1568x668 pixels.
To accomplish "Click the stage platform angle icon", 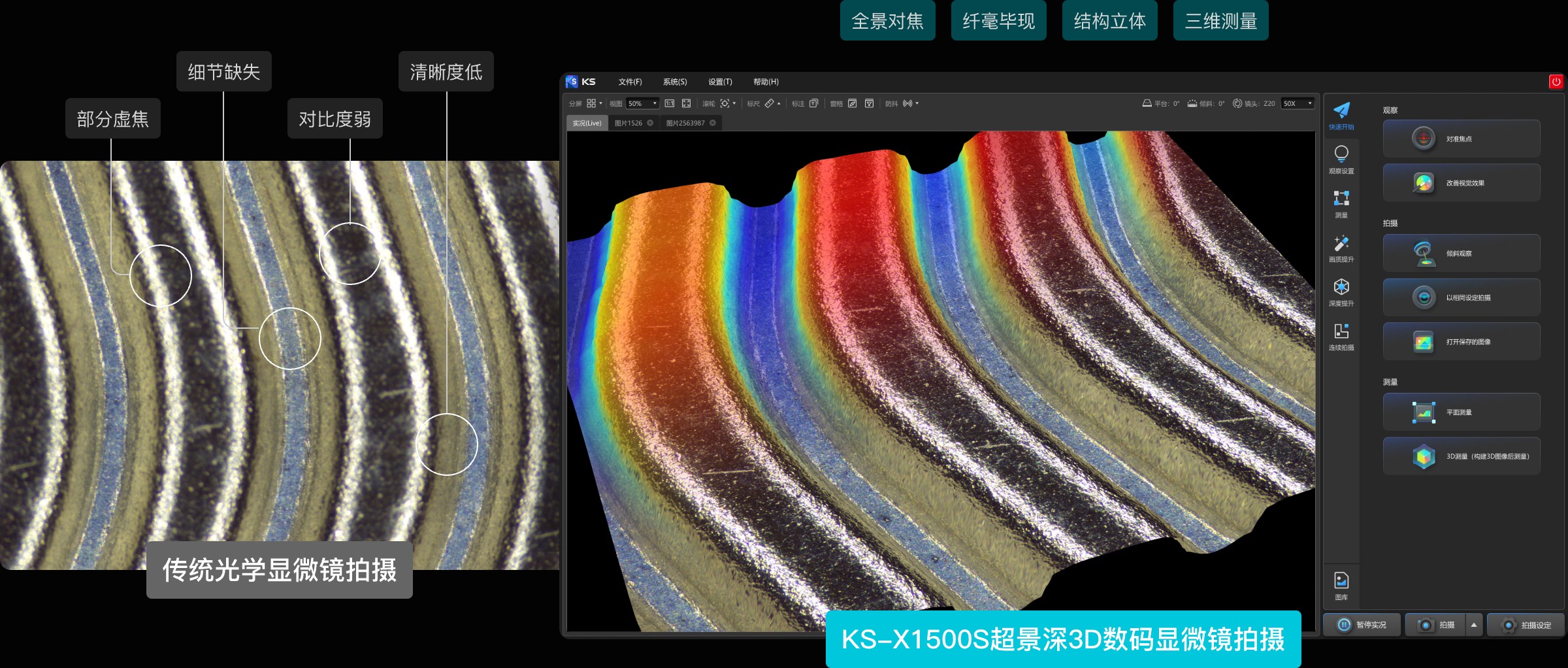I will [1147, 103].
